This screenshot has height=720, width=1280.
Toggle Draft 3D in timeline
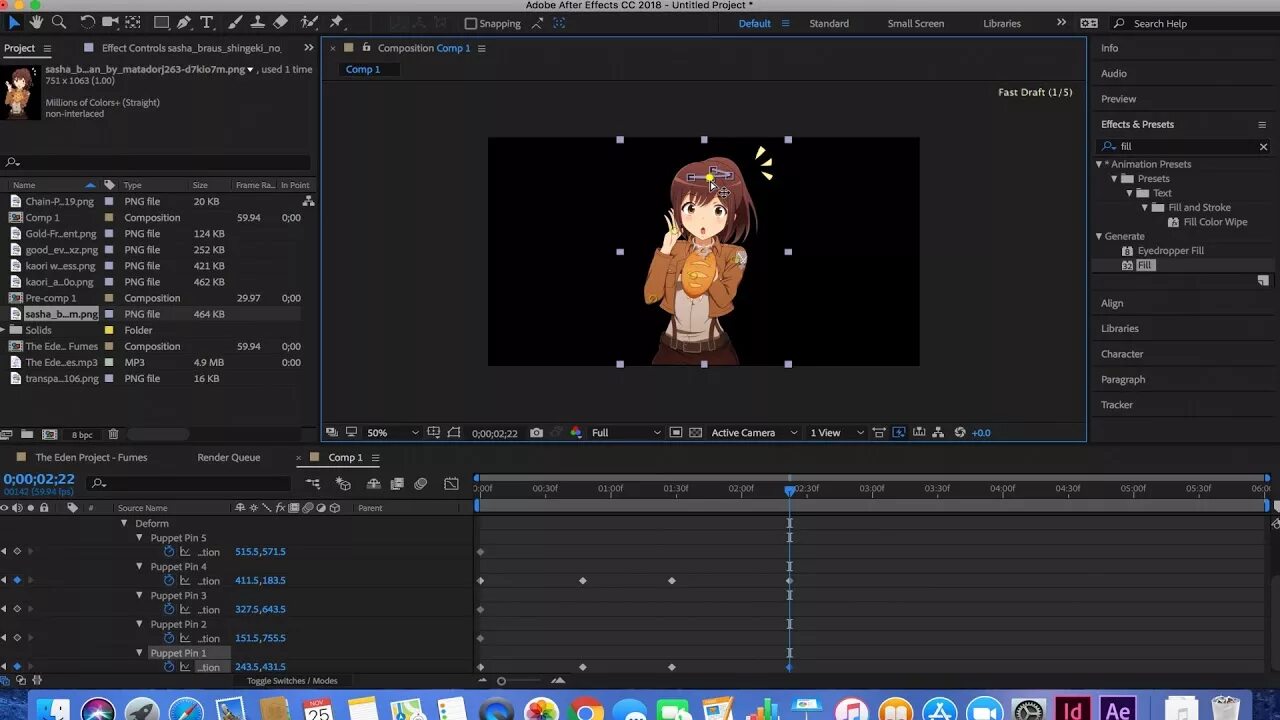click(x=343, y=484)
